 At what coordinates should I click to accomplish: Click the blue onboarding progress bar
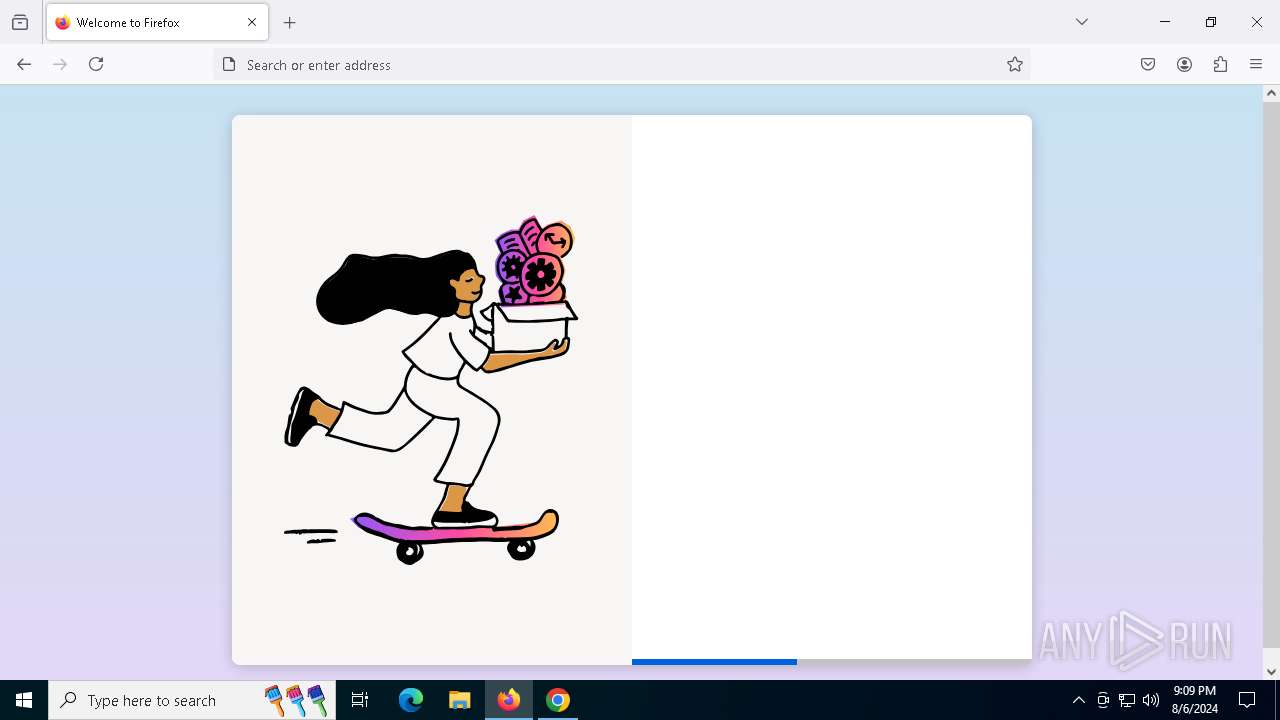pos(714,661)
